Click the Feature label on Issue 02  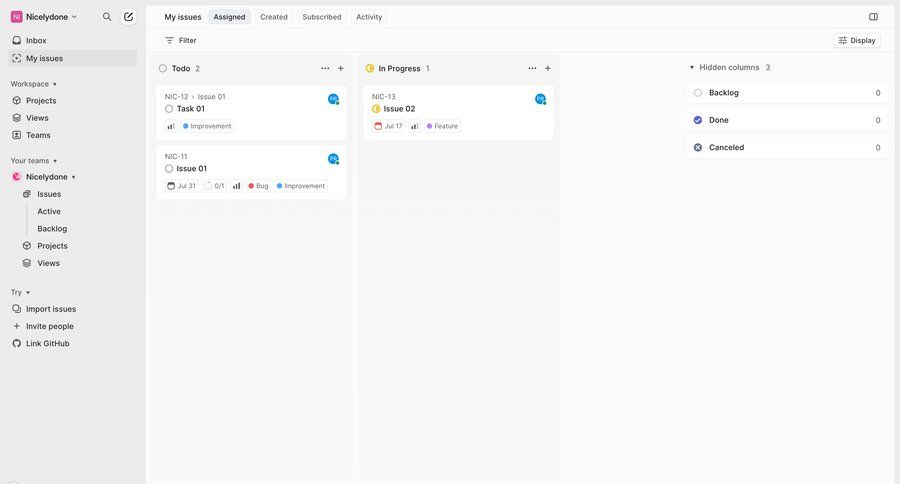(x=443, y=126)
